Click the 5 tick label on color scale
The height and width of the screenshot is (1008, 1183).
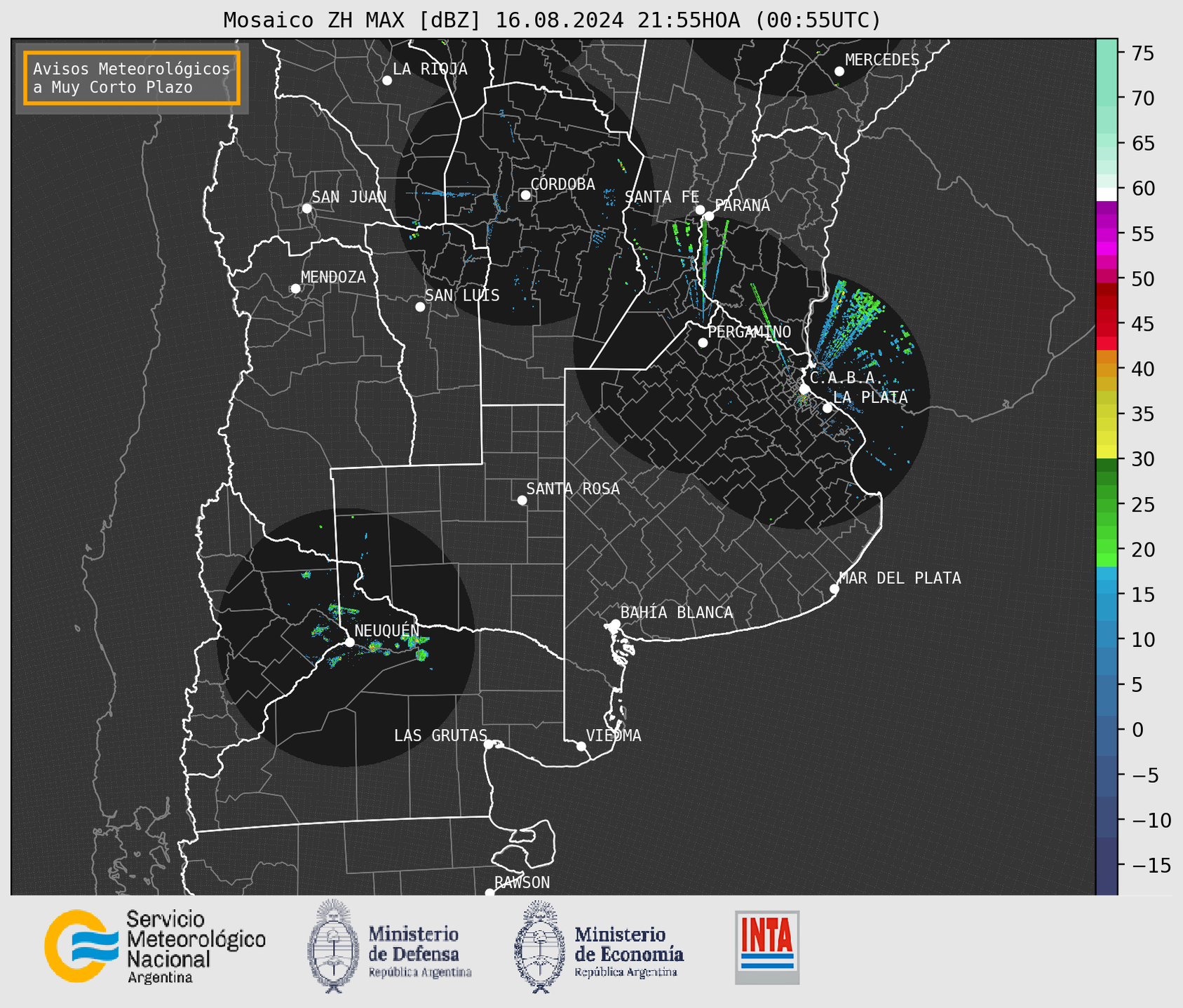point(1136,685)
